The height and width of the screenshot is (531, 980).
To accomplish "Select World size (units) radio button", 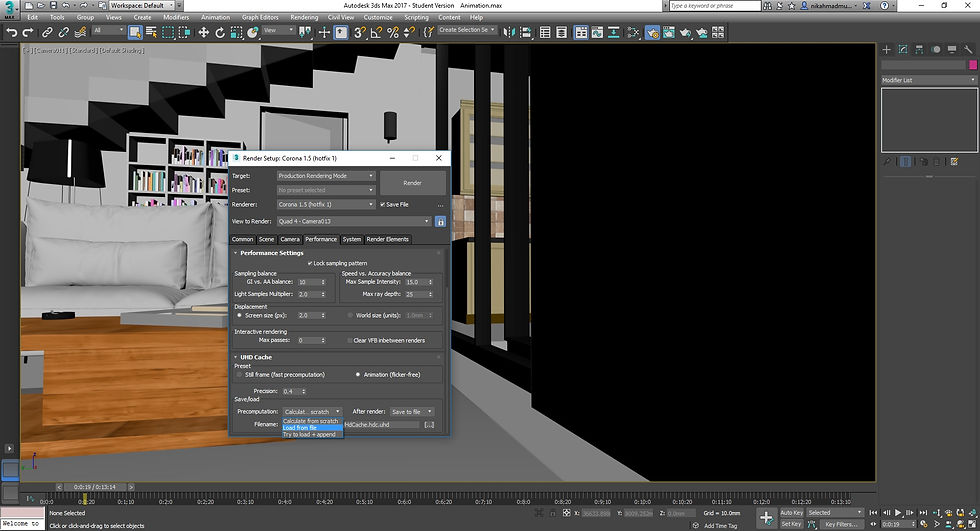I will point(350,315).
